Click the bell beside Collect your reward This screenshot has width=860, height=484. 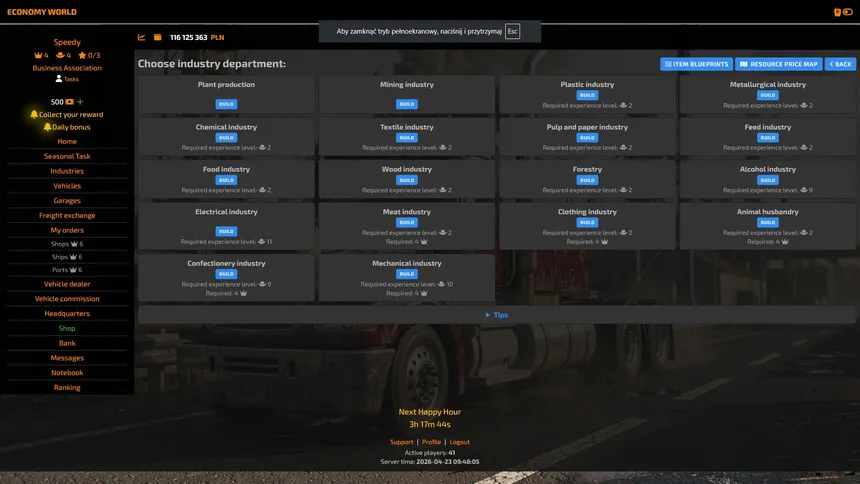34,115
